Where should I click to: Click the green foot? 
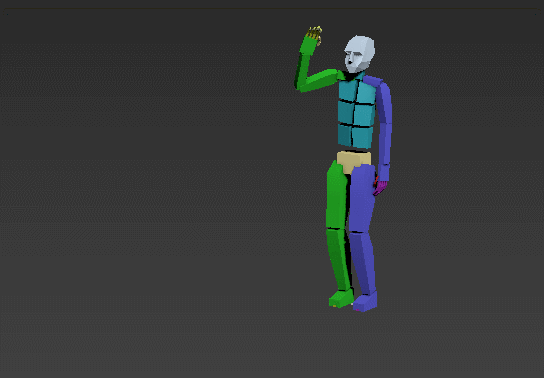point(341,298)
